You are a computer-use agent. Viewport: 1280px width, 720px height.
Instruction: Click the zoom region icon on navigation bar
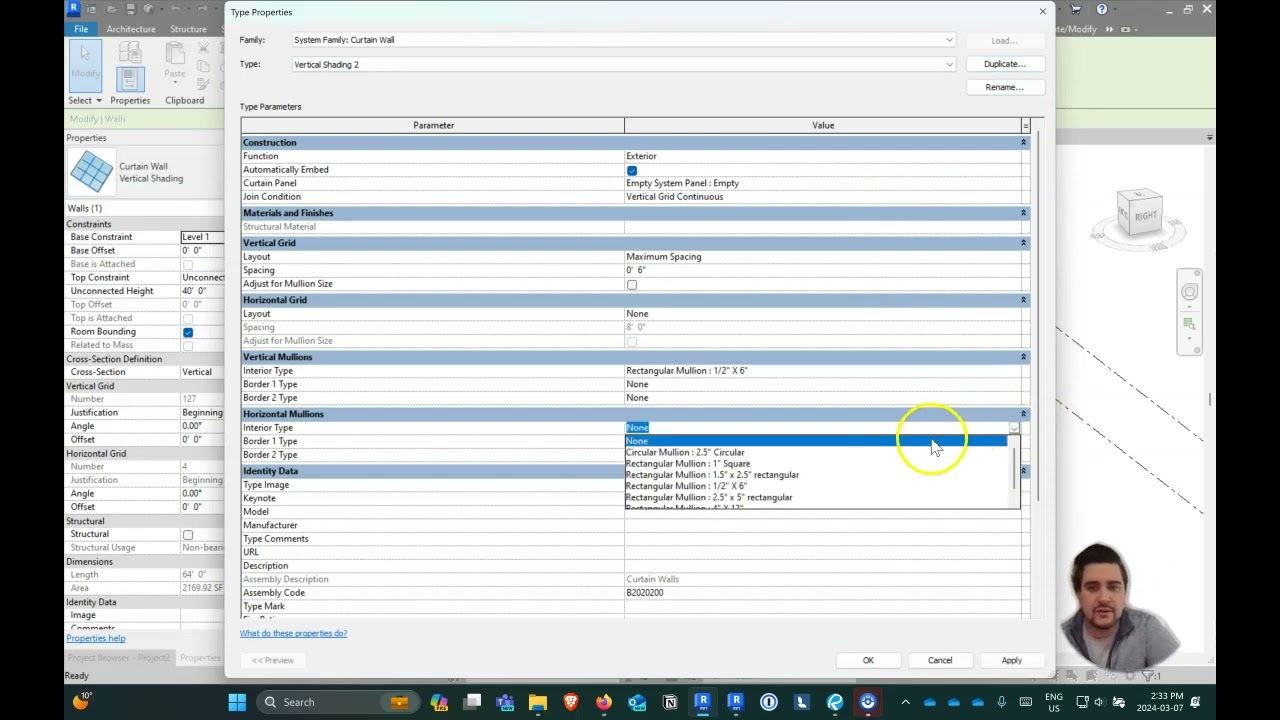point(1189,324)
